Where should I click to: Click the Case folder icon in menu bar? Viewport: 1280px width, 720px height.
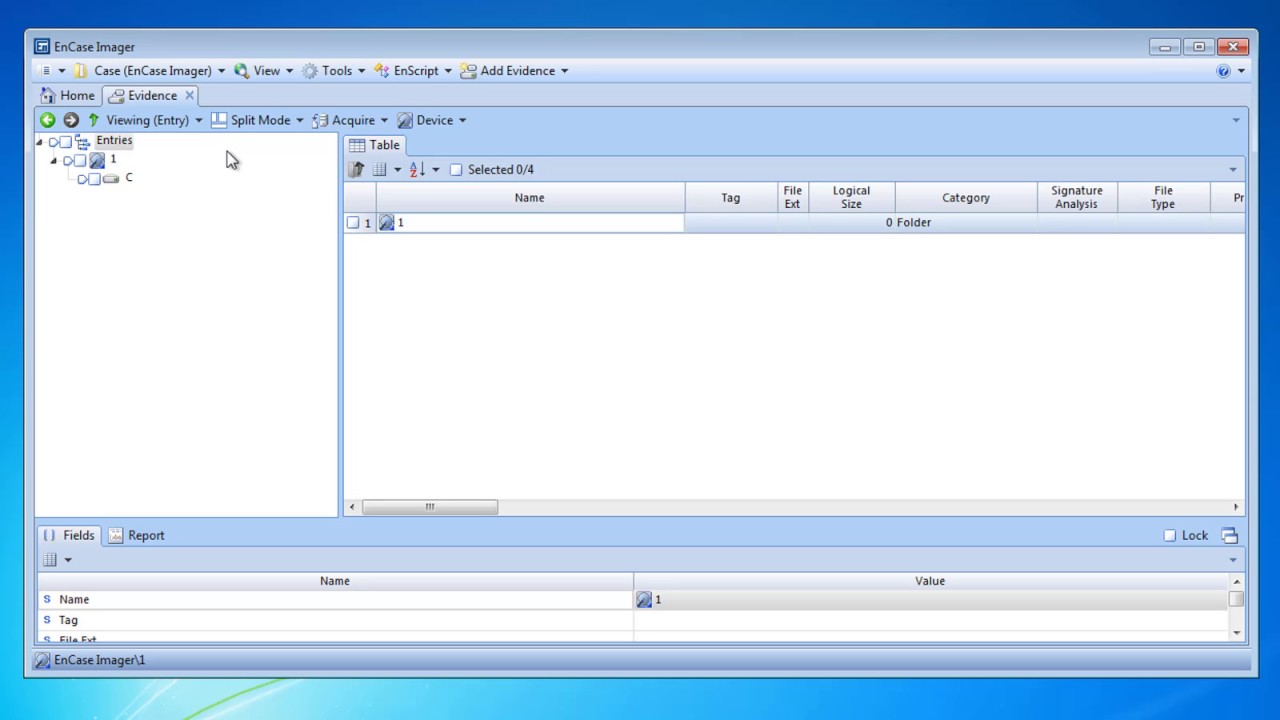coord(81,71)
